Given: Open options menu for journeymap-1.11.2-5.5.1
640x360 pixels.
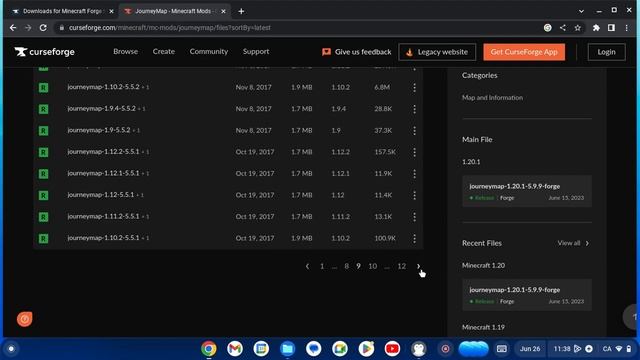Looking at the screenshot, I should click(414, 217).
